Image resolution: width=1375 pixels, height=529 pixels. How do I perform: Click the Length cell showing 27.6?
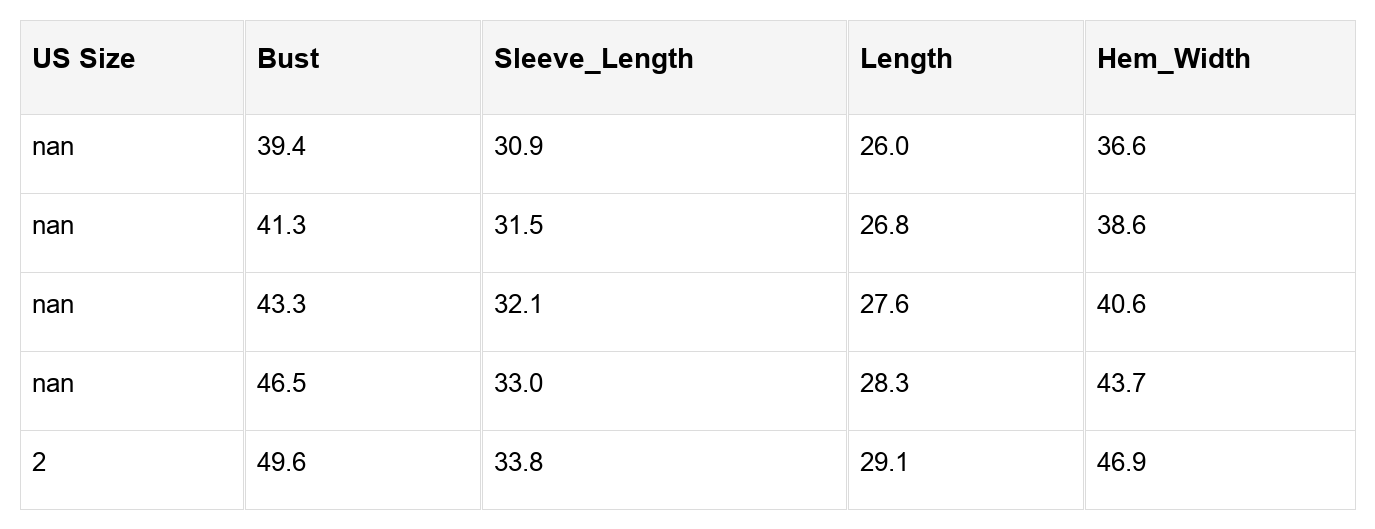(x=884, y=305)
